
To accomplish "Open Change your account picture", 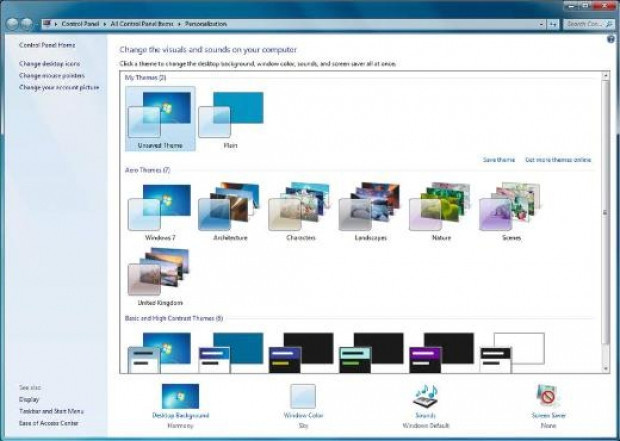I will pyautogui.click(x=59, y=87).
